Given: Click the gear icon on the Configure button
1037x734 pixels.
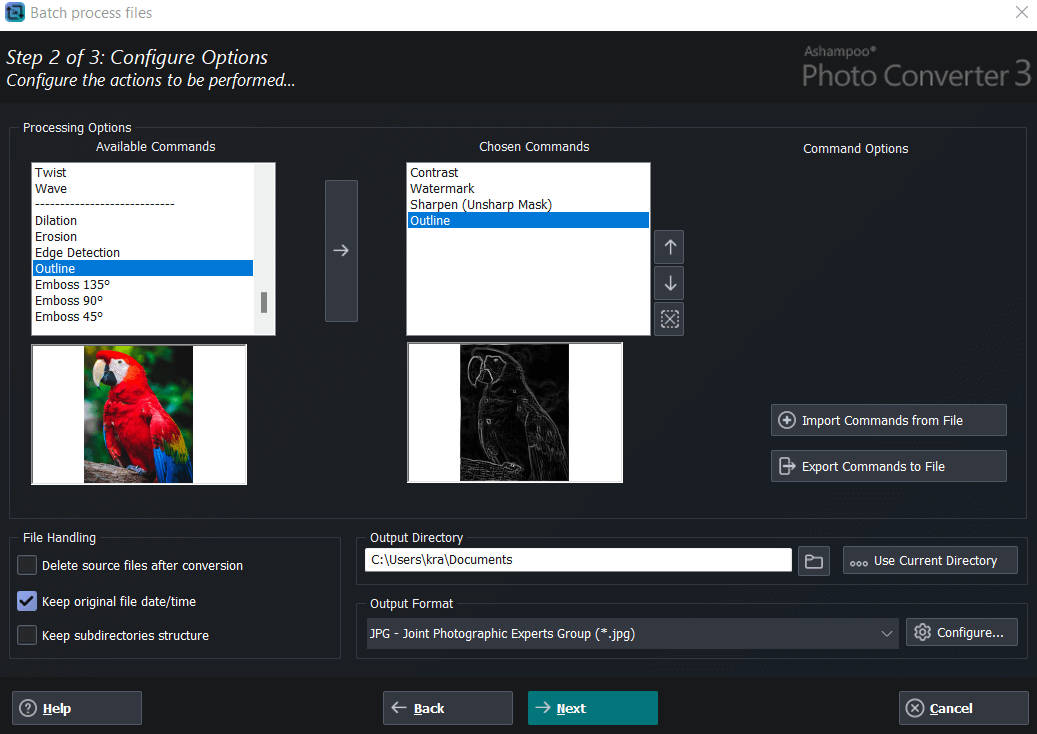Looking at the screenshot, I should pyautogui.click(x=921, y=631).
